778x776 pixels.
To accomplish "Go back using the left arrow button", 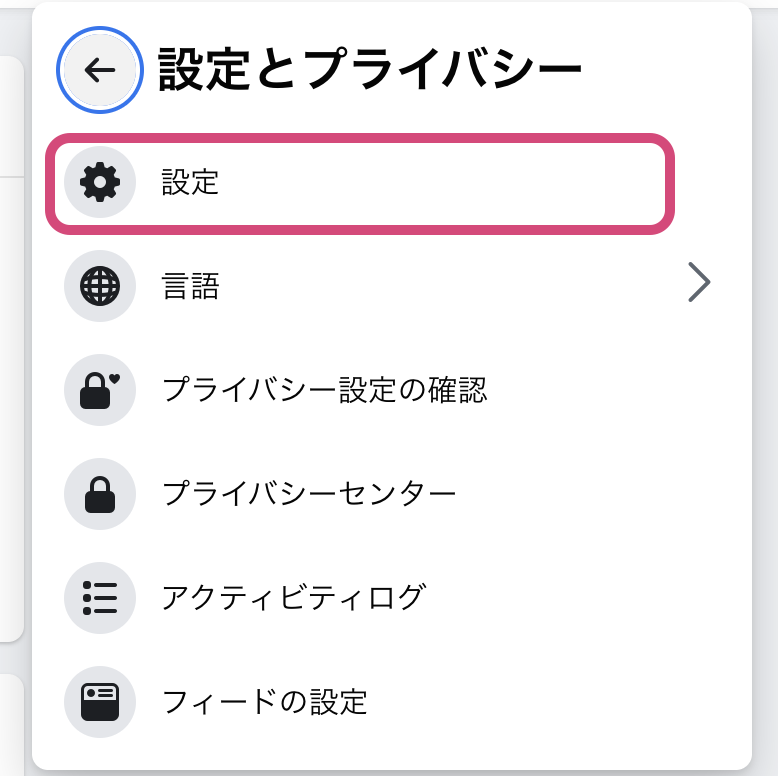I will (x=100, y=70).
